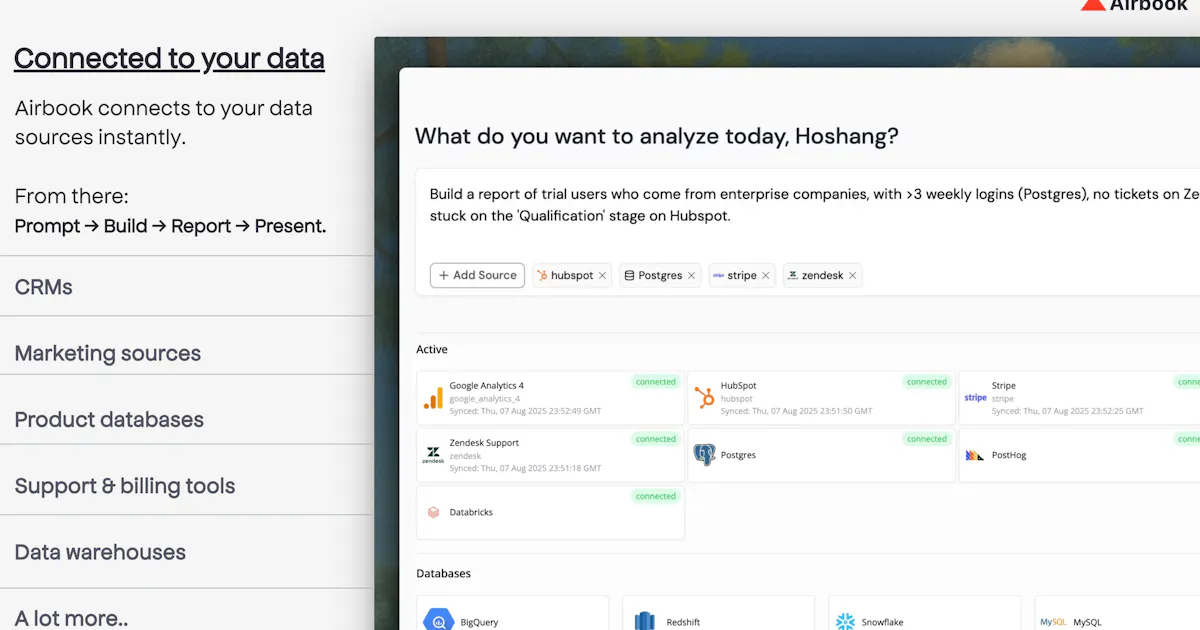Open the Data warehouses item
Viewport: 1200px width, 630px height.
(186, 552)
